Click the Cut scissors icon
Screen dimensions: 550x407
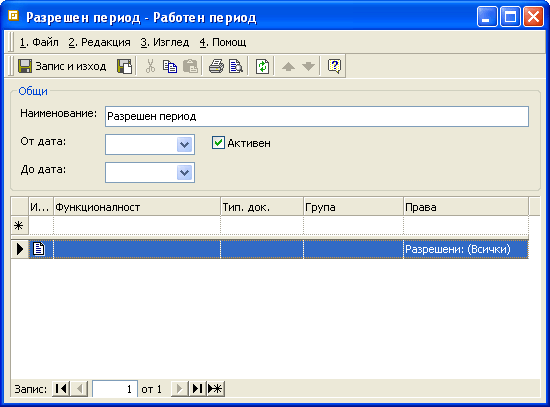coord(150,66)
